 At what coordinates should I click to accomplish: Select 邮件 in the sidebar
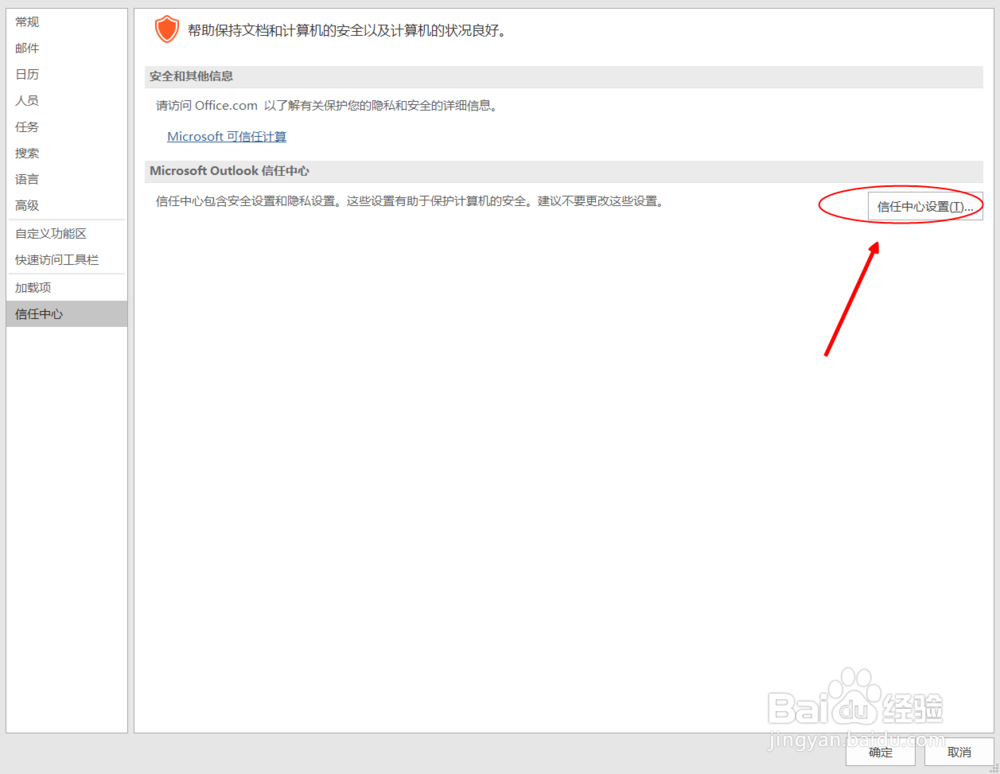(66, 48)
